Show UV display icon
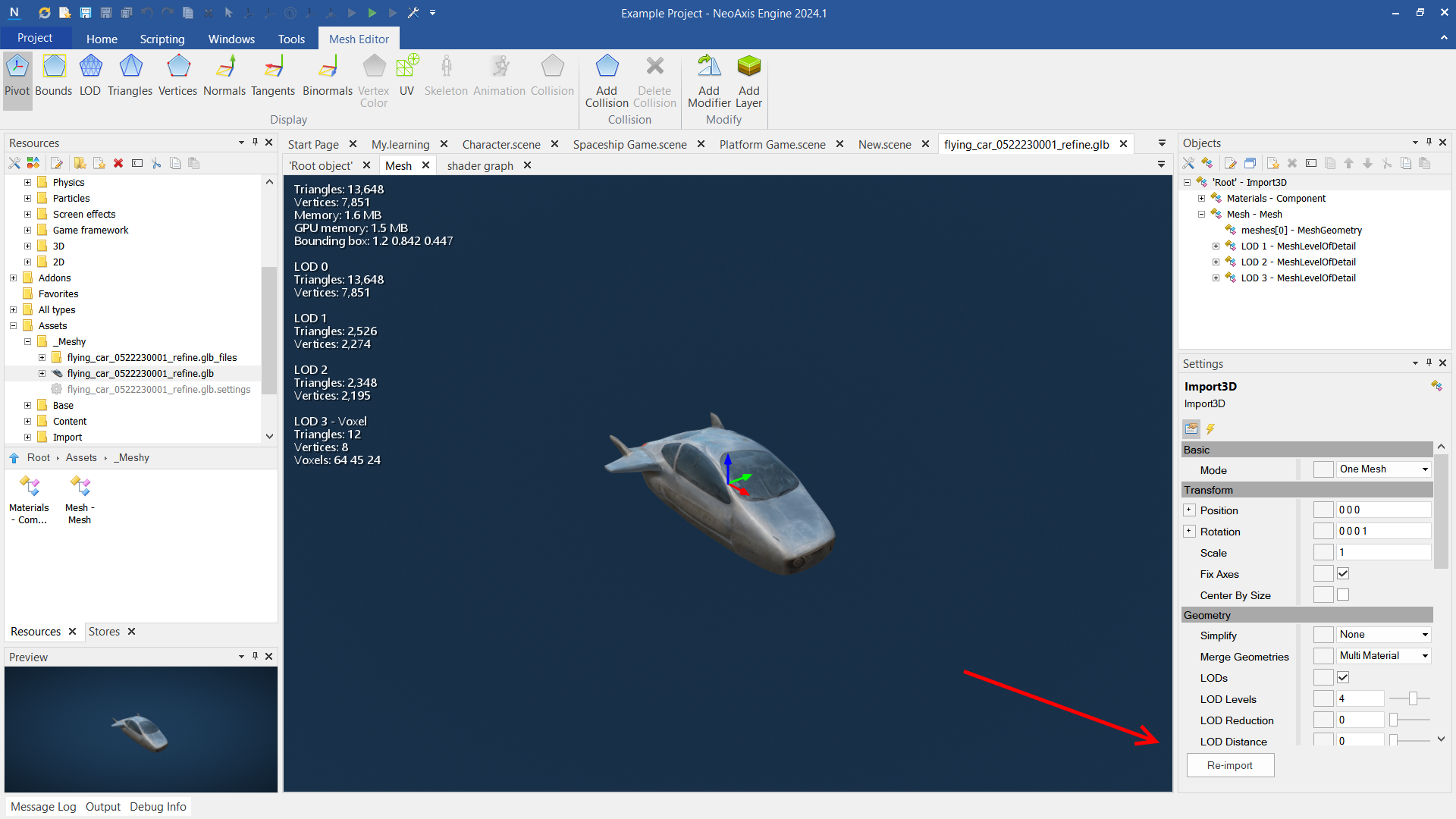Screen dimensions: 1456x819 tap(406, 74)
